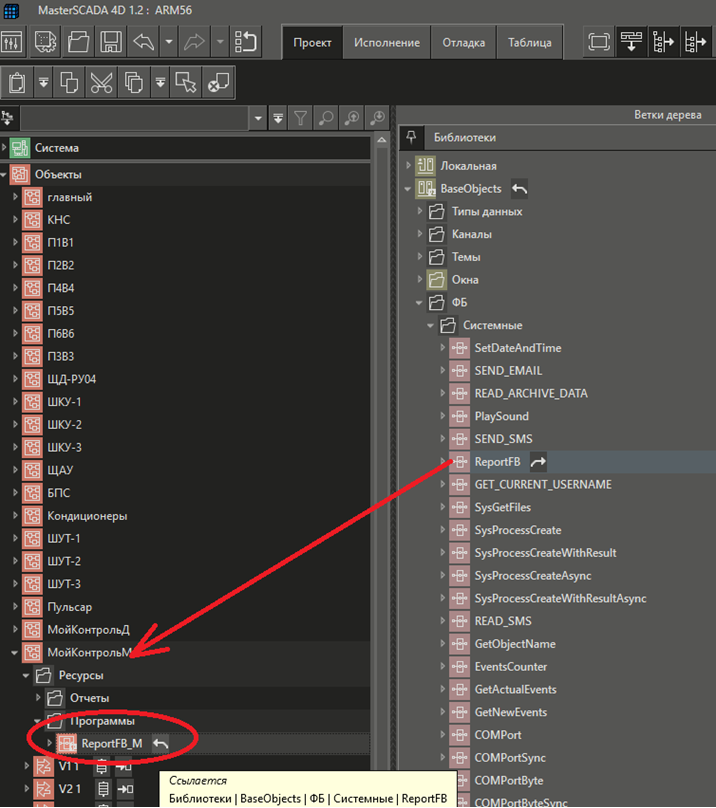Toggle the pin icon on Библиотеки panel
Viewport: 716px width, 808px height.
(x=408, y=137)
